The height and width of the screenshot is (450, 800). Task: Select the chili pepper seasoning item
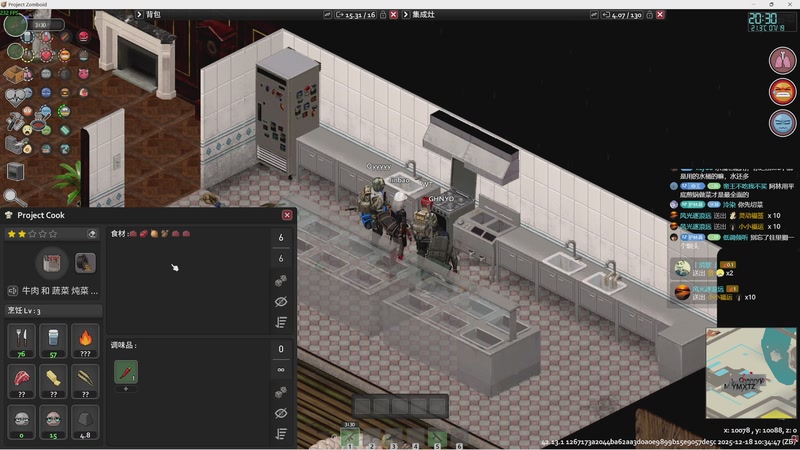[126, 371]
